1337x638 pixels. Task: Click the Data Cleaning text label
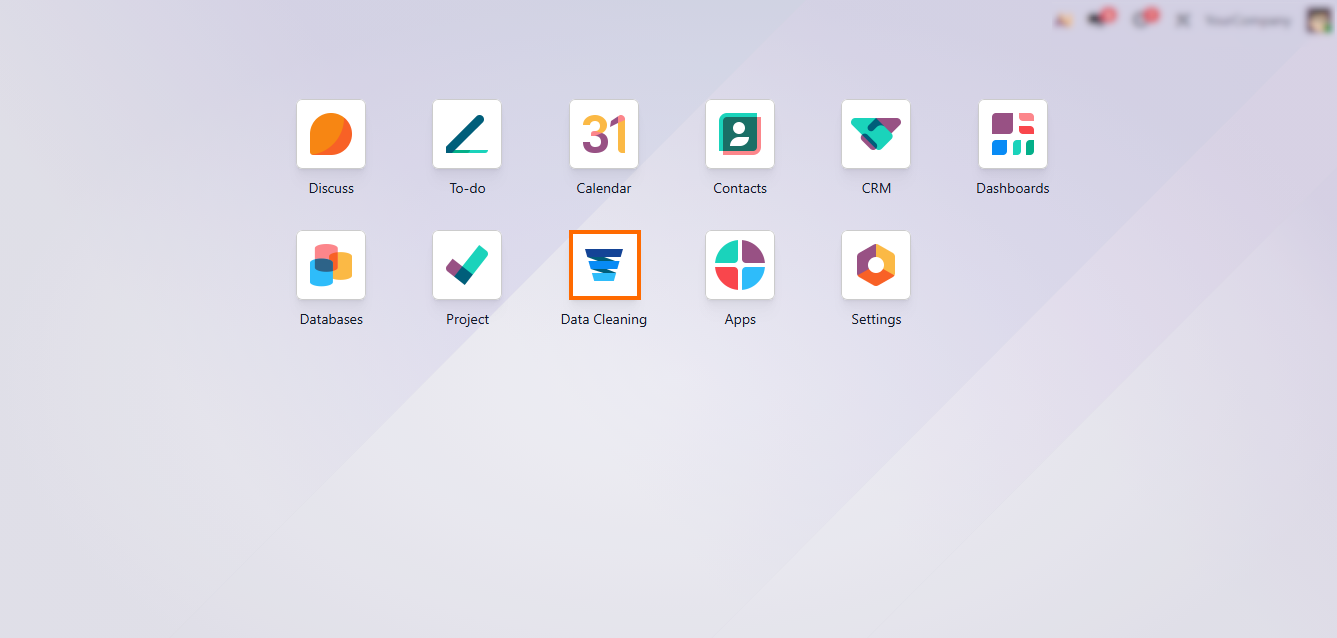tap(604, 320)
